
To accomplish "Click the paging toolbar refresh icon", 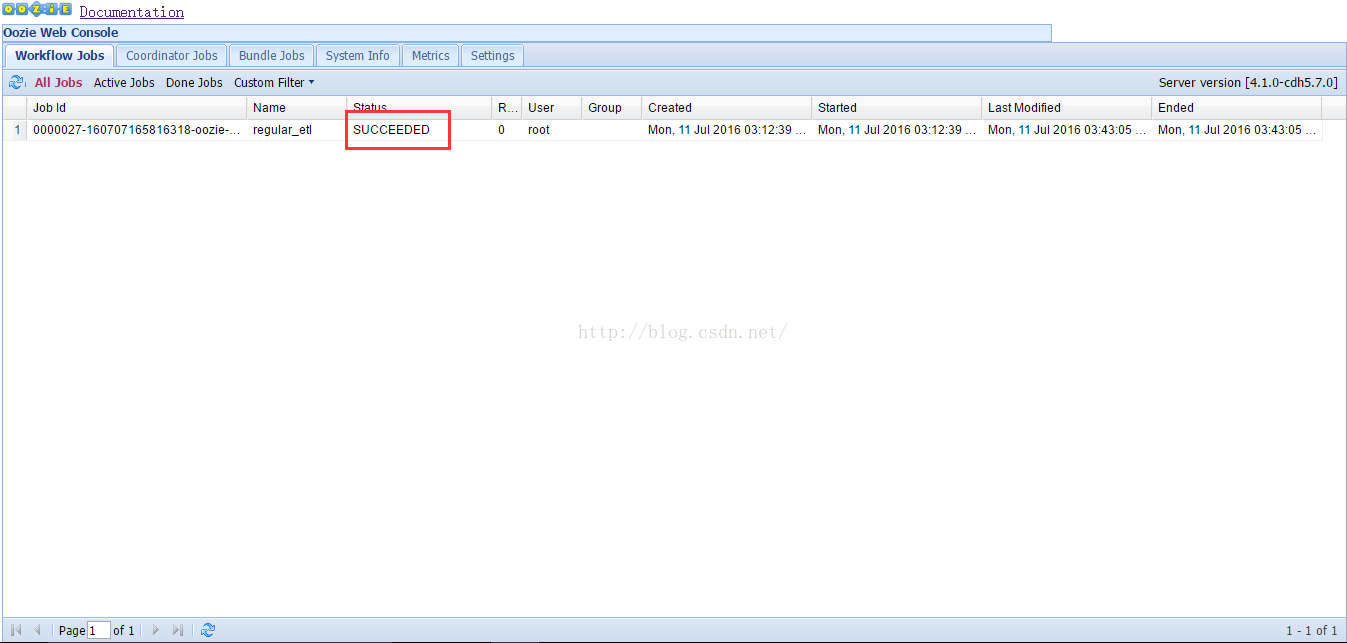I will (x=208, y=630).
